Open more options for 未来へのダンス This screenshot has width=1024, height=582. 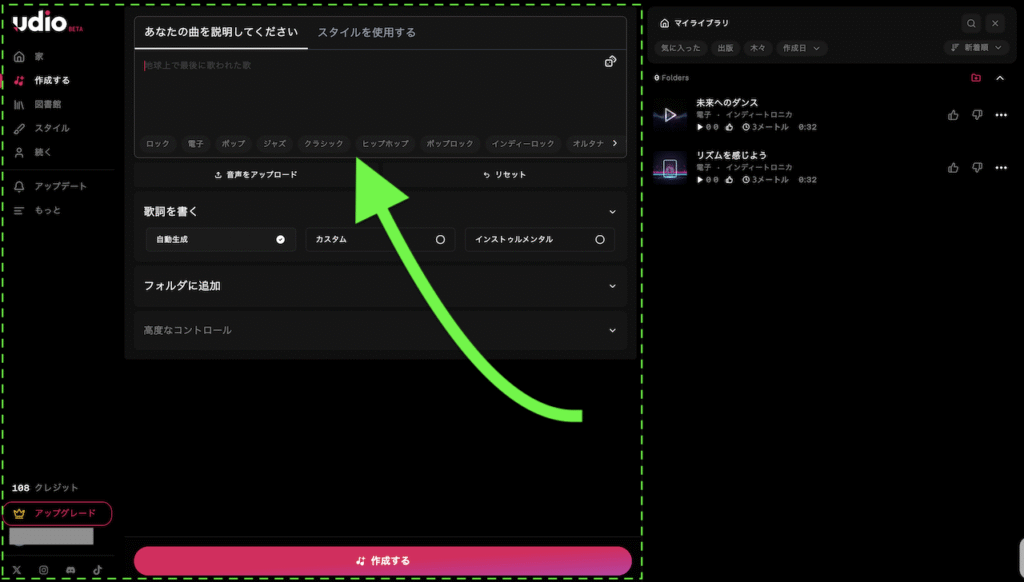[1001, 115]
